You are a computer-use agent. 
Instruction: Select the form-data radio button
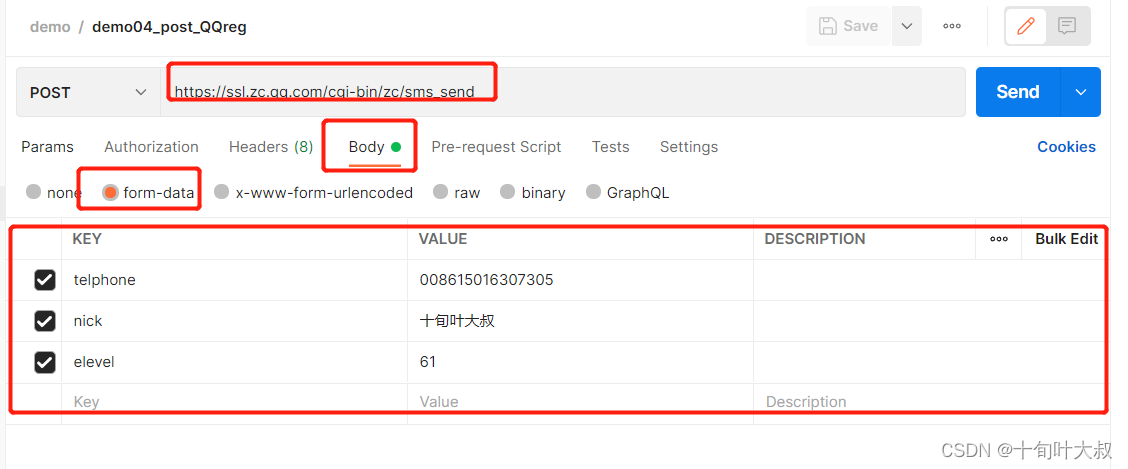click(110, 192)
